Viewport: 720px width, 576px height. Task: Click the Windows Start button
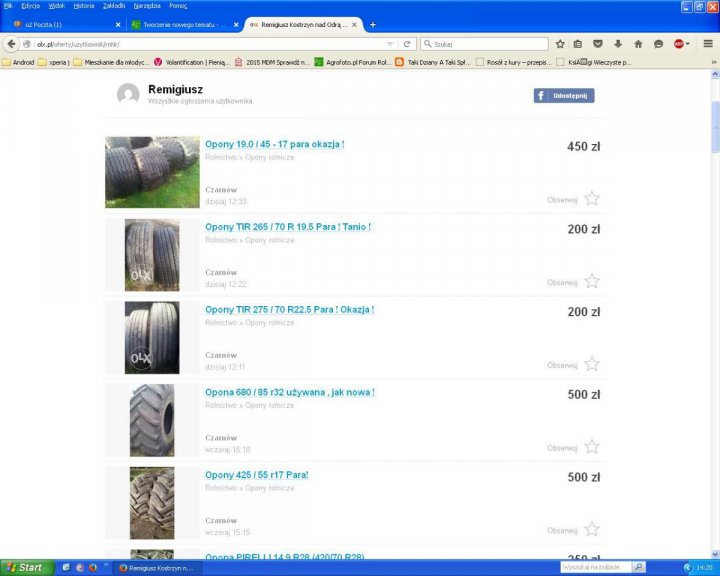(x=24, y=567)
